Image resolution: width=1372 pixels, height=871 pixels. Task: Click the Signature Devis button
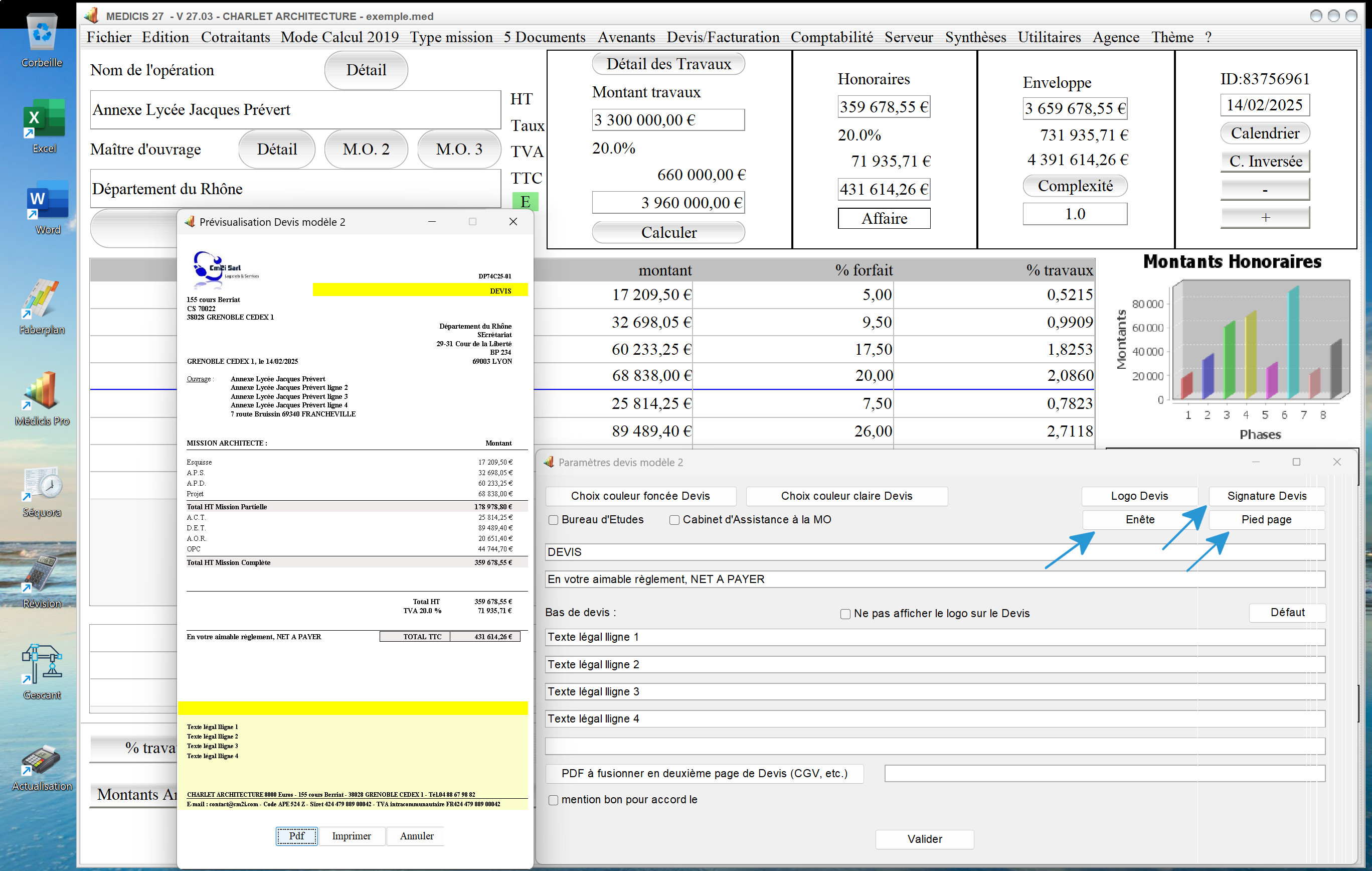click(1267, 496)
